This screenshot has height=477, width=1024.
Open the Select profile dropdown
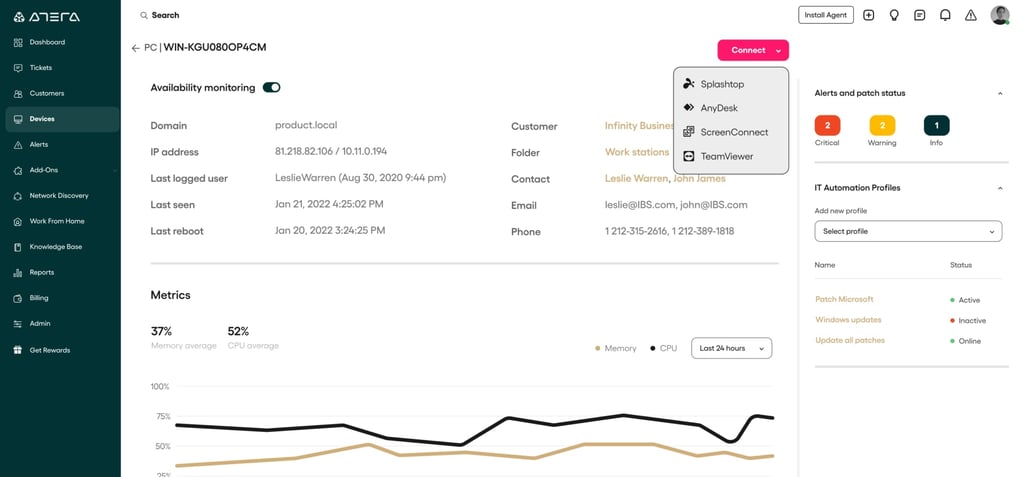pyautogui.click(x=908, y=231)
